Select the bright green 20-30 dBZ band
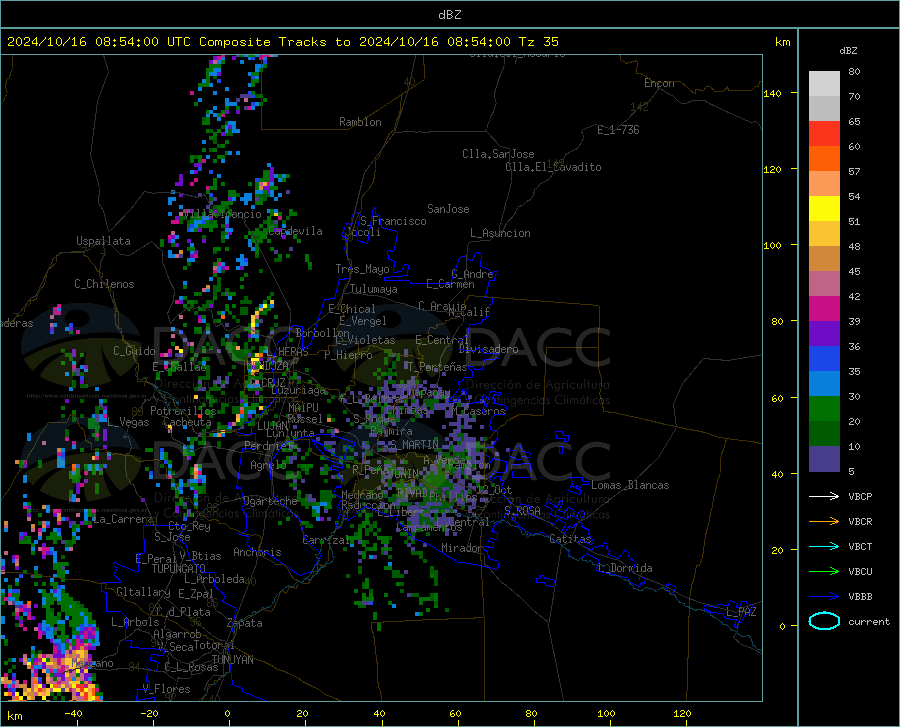The image size is (900, 727). [824, 409]
